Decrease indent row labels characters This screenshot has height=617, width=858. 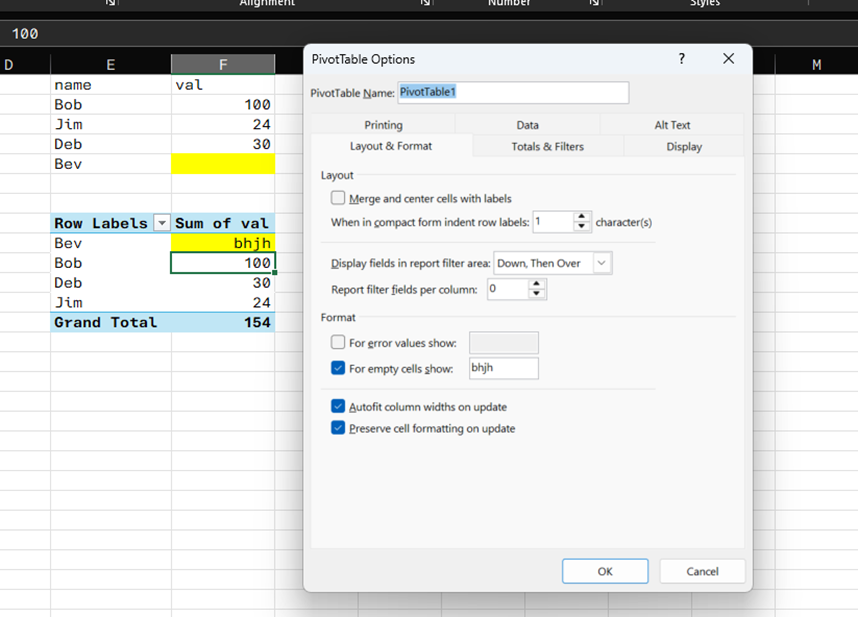(x=582, y=226)
